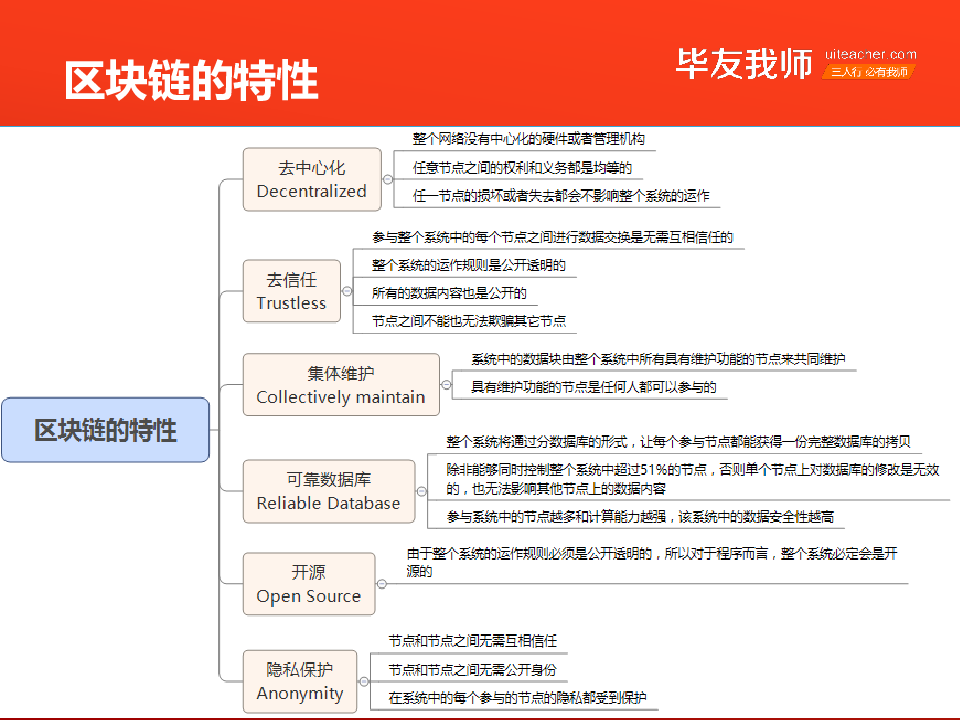Screen dimensions: 960x720
Task: Select the 去信任 Trustless topic node
Action: [x=291, y=291]
